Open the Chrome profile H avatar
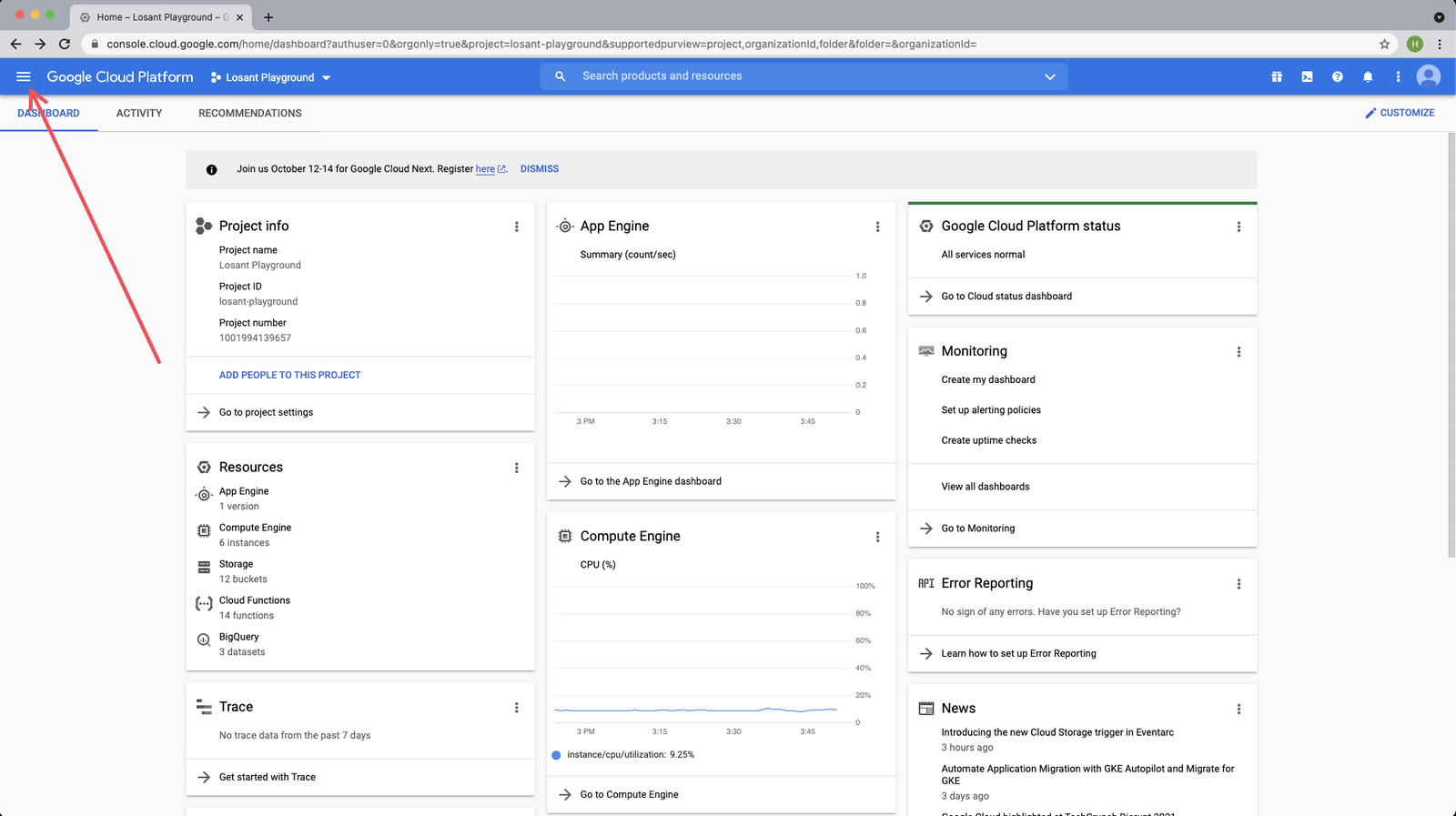Image resolution: width=1456 pixels, height=816 pixels. (1415, 44)
